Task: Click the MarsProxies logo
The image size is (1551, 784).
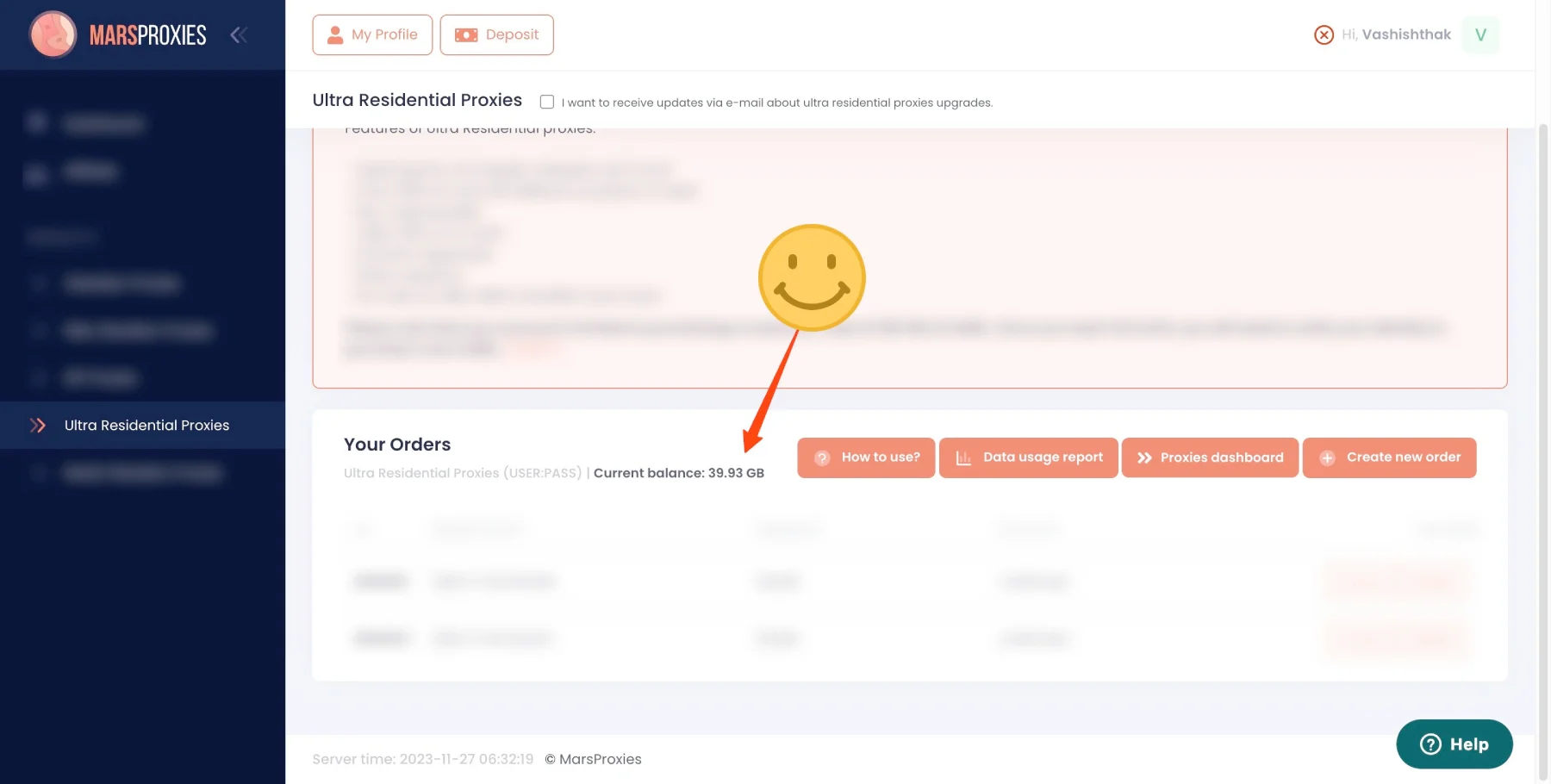Action: pos(118,34)
